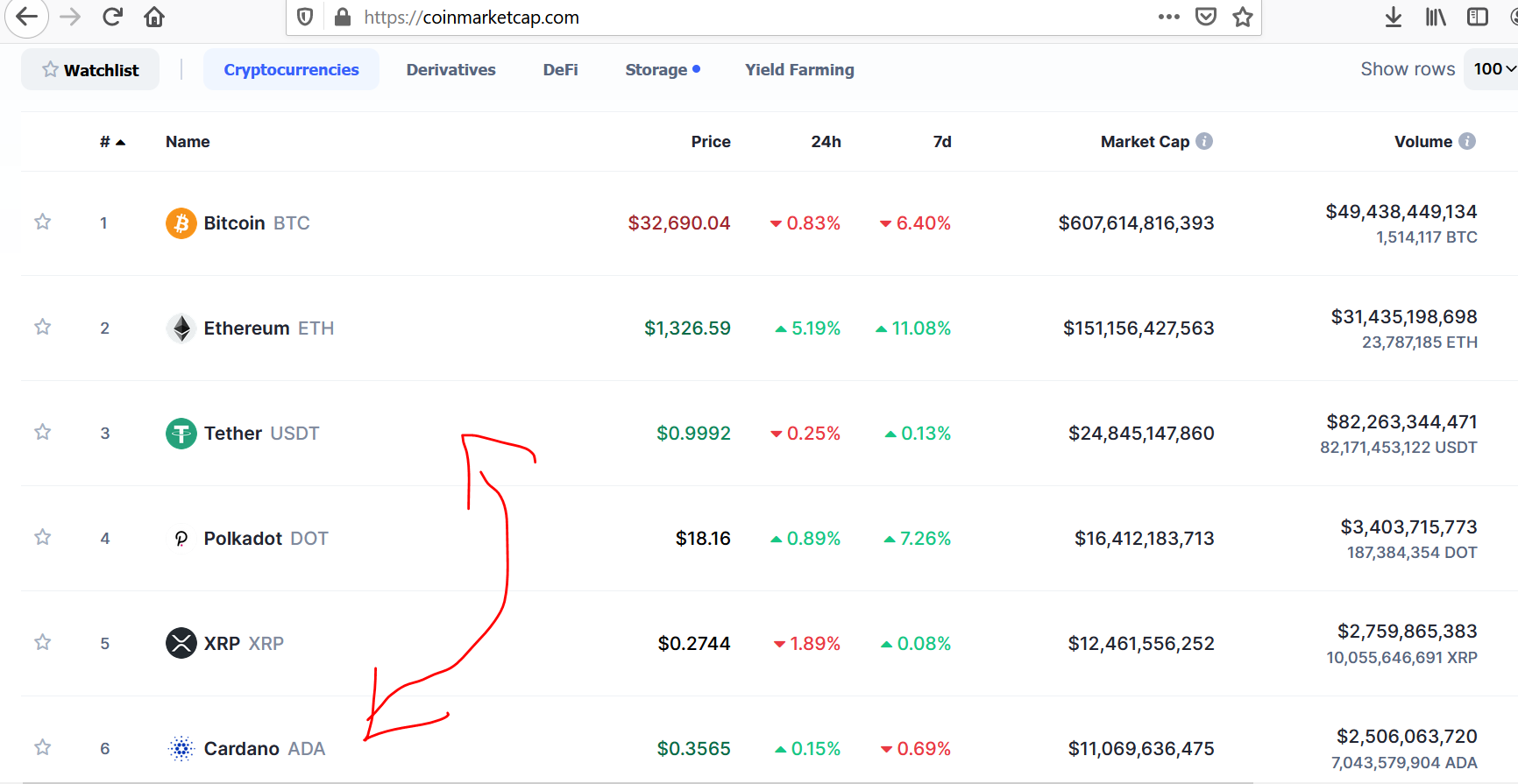Open the downloads arrow icon
Image resolution: width=1518 pixels, height=784 pixels.
pyautogui.click(x=1394, y=17)
